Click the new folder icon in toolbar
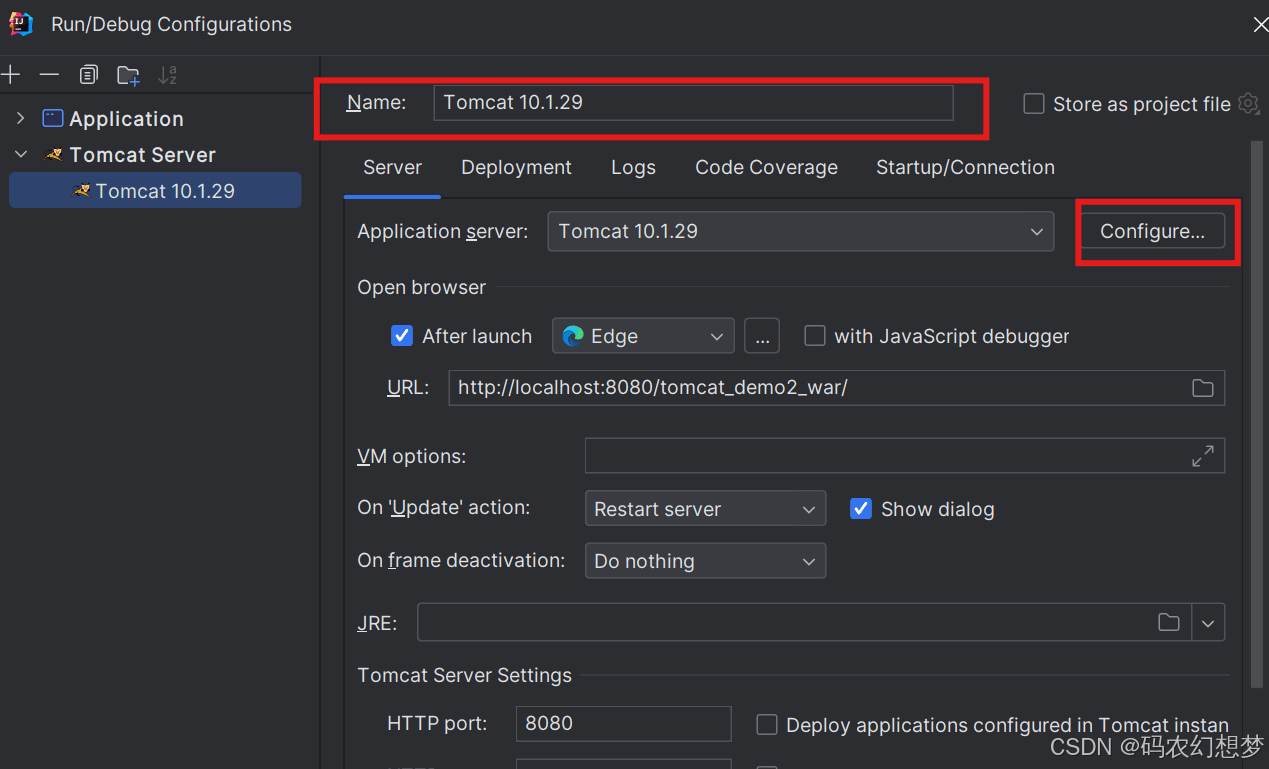 pyautogui.click(x=128, y=75)
